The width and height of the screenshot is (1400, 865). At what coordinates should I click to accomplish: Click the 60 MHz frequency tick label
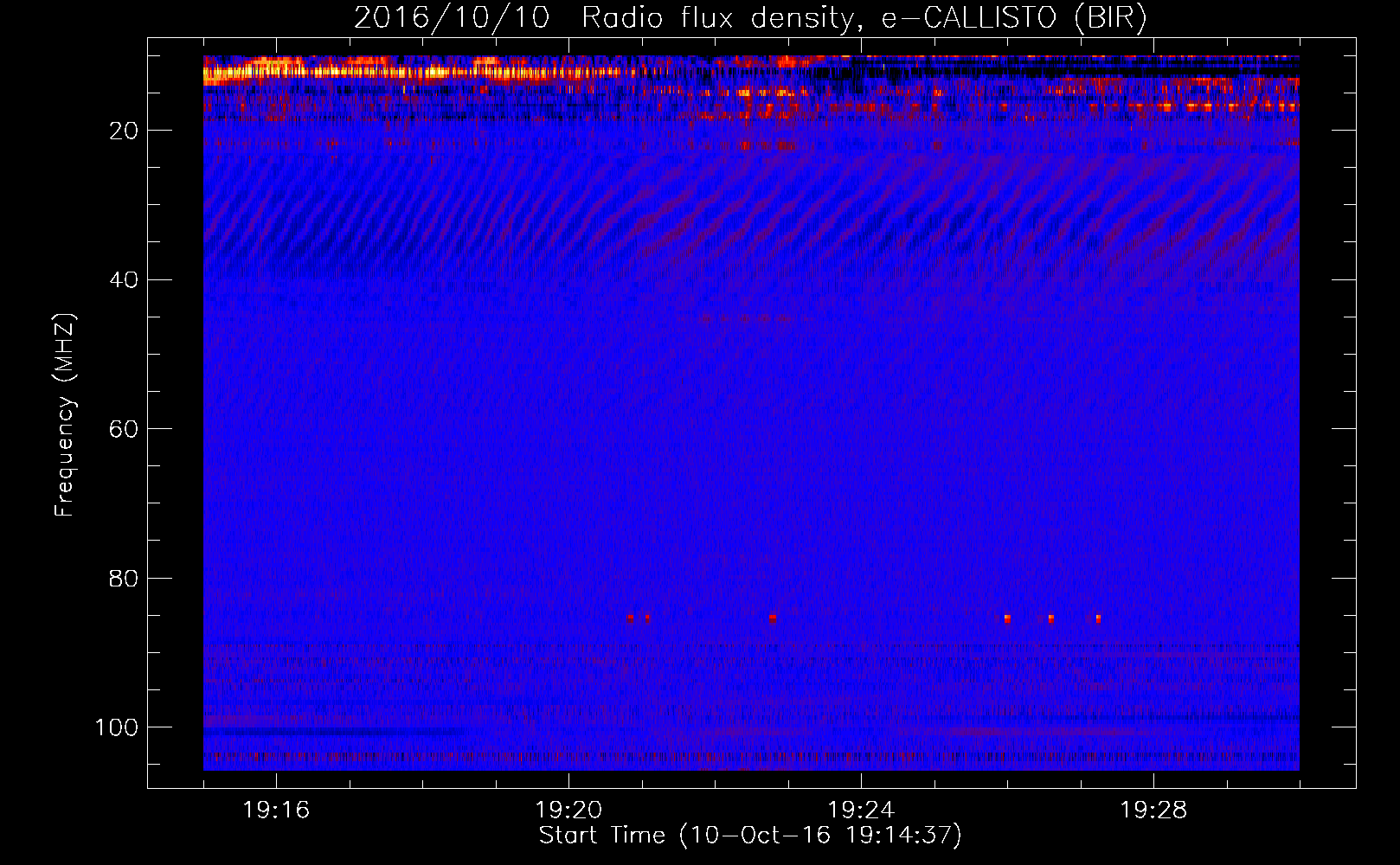(x=124, y=429)
